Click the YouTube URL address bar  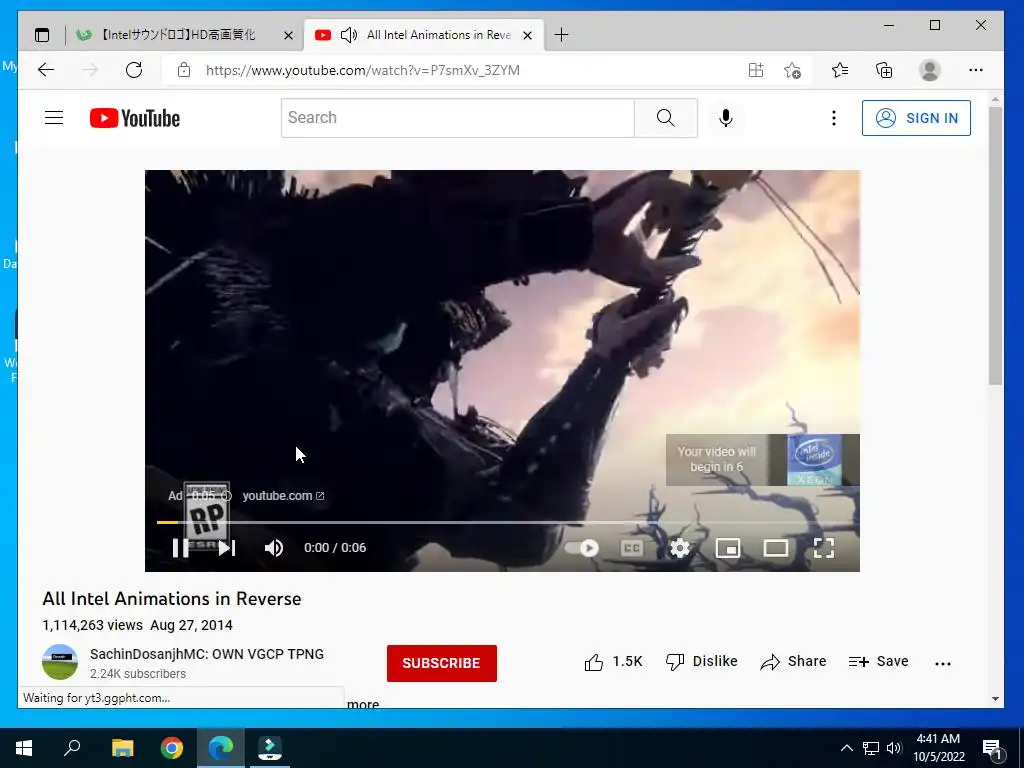pos(363,71)
